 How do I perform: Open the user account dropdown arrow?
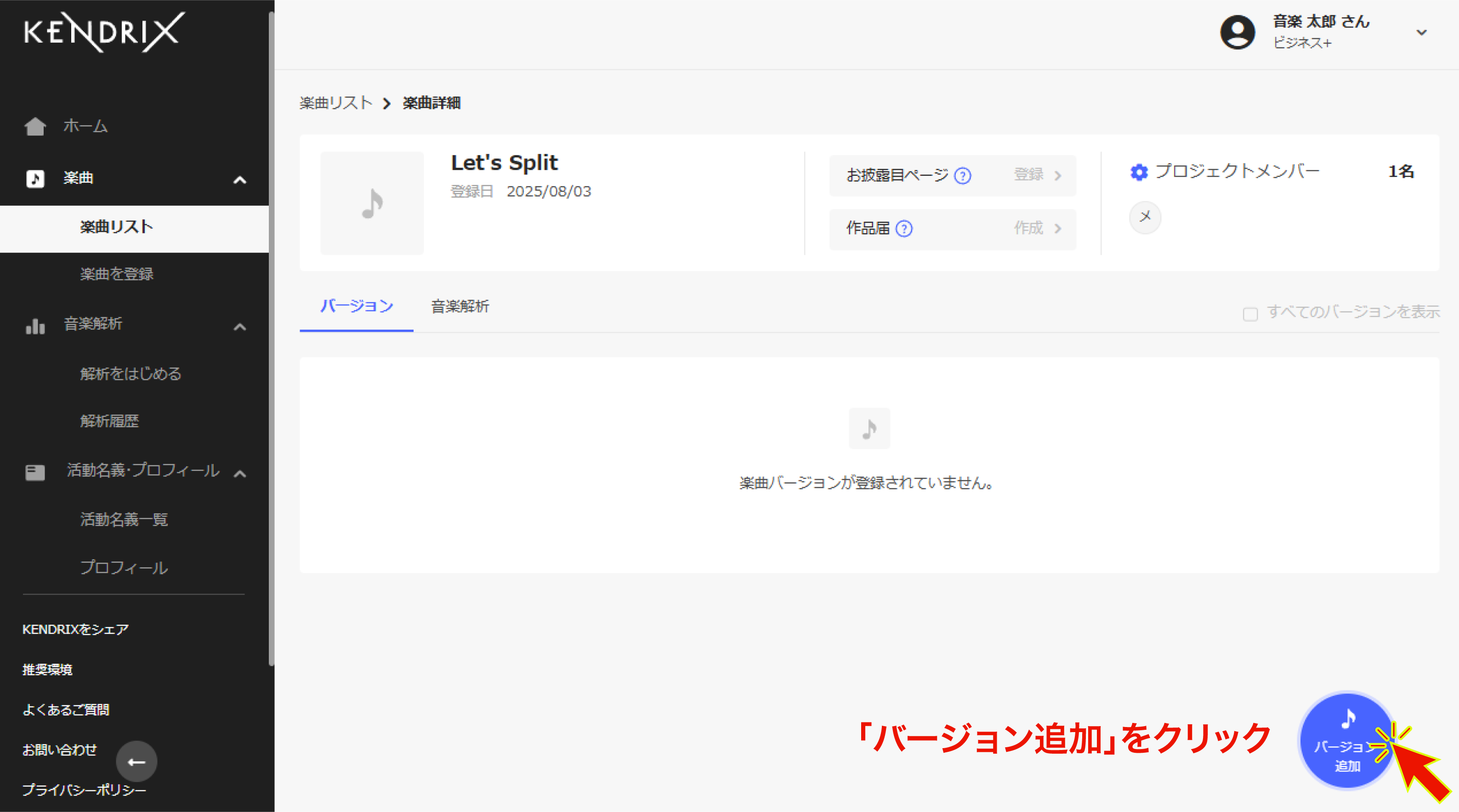tap(1421, 32)
